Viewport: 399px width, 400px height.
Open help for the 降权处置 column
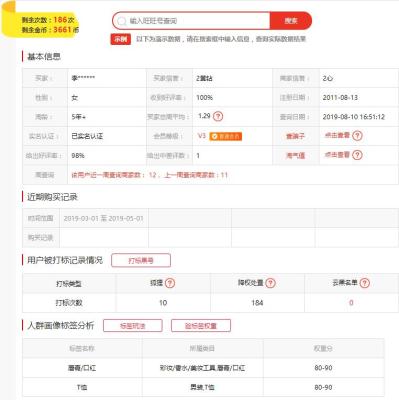tap(270, 283)
